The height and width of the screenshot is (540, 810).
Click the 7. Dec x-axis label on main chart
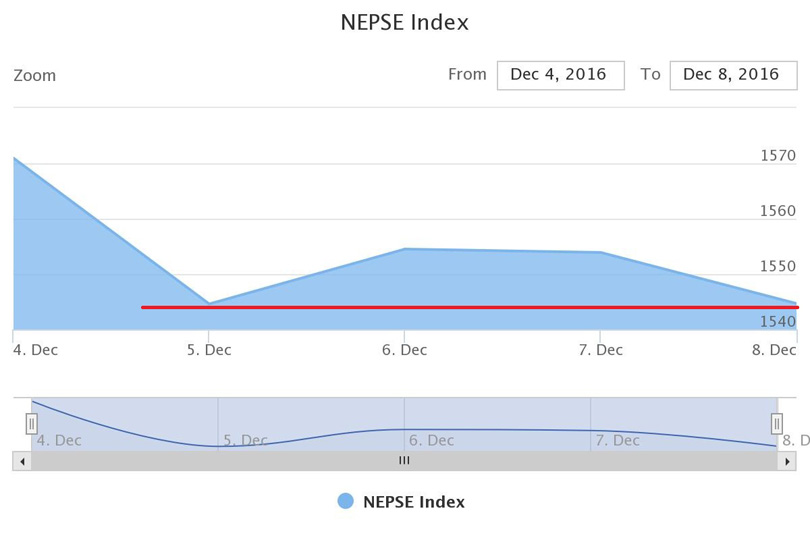[600, 350]
